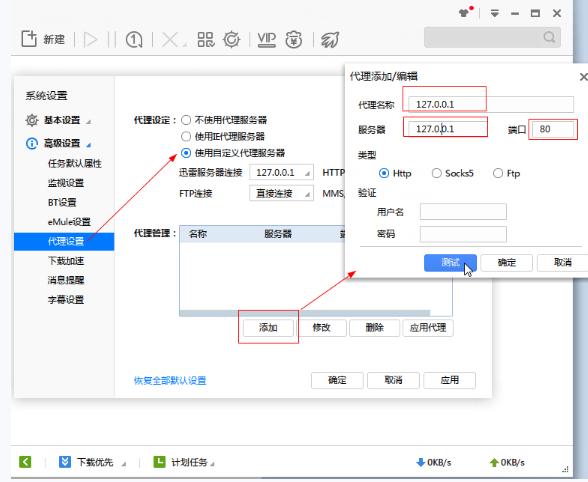Screen dimensions: 588x482
Task: Open BT设置 in the sidebar
Action: pos(62,202)
